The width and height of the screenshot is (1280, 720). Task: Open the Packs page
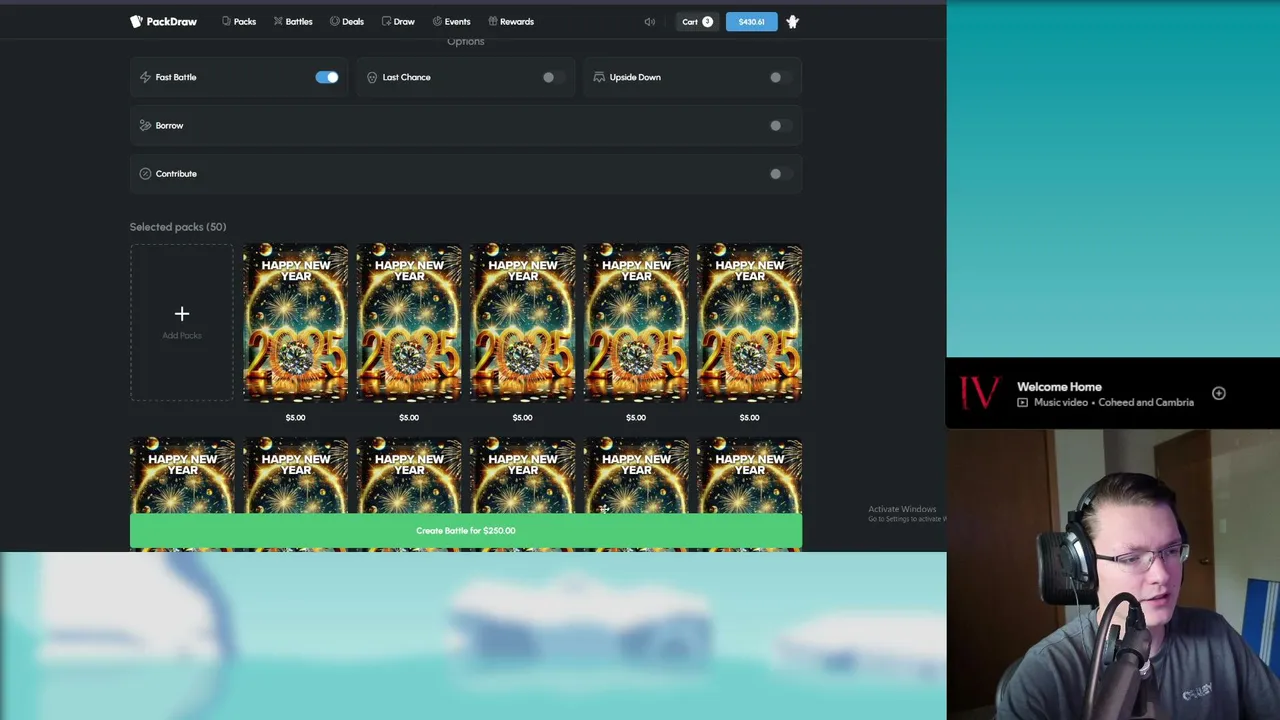click(x=239, y=21)
